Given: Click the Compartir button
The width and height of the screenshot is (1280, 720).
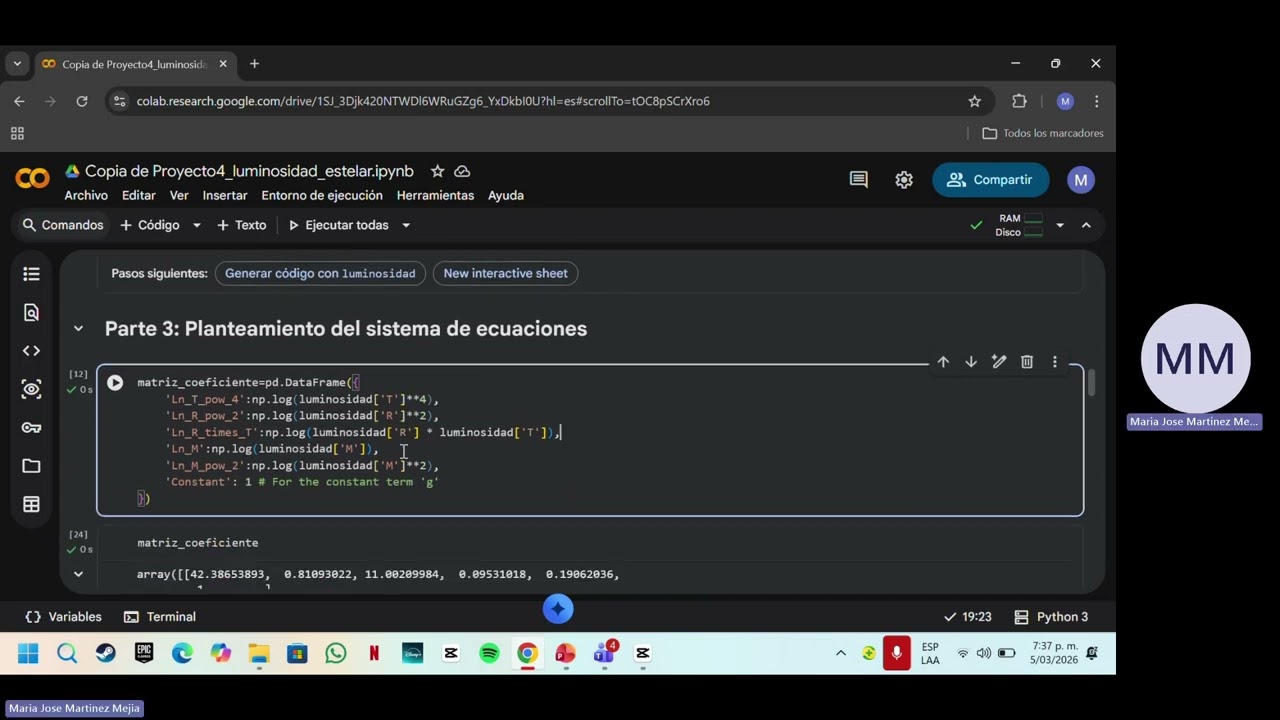Looking at the screenshot, I should [x=990, y=180].
